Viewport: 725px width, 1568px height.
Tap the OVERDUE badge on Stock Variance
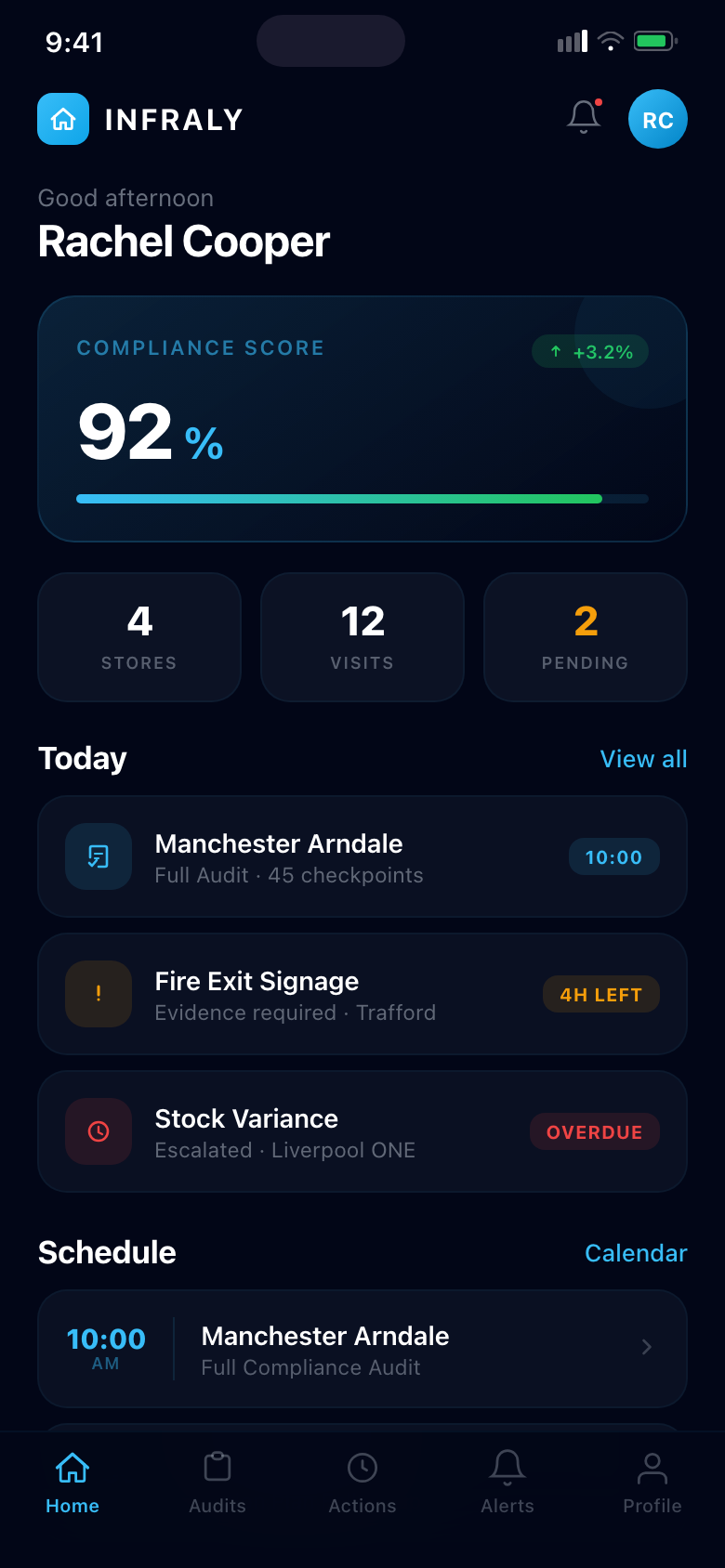coord(595,1132)
